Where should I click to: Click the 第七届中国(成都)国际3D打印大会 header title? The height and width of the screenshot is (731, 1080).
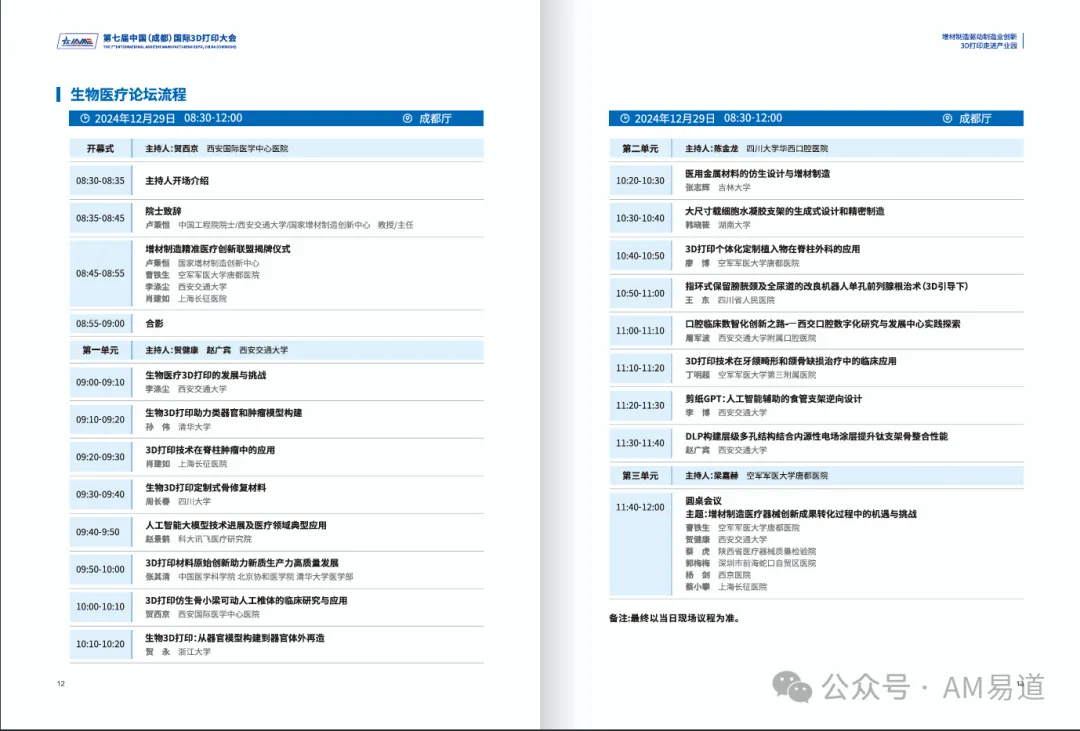[169, 38]
